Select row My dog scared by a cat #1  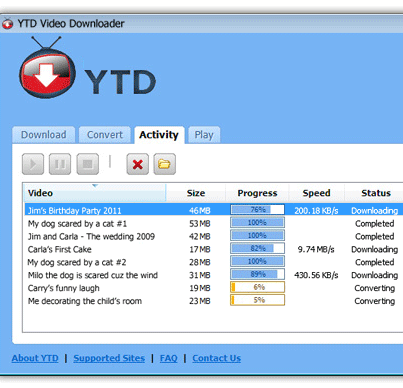point(213,223)
